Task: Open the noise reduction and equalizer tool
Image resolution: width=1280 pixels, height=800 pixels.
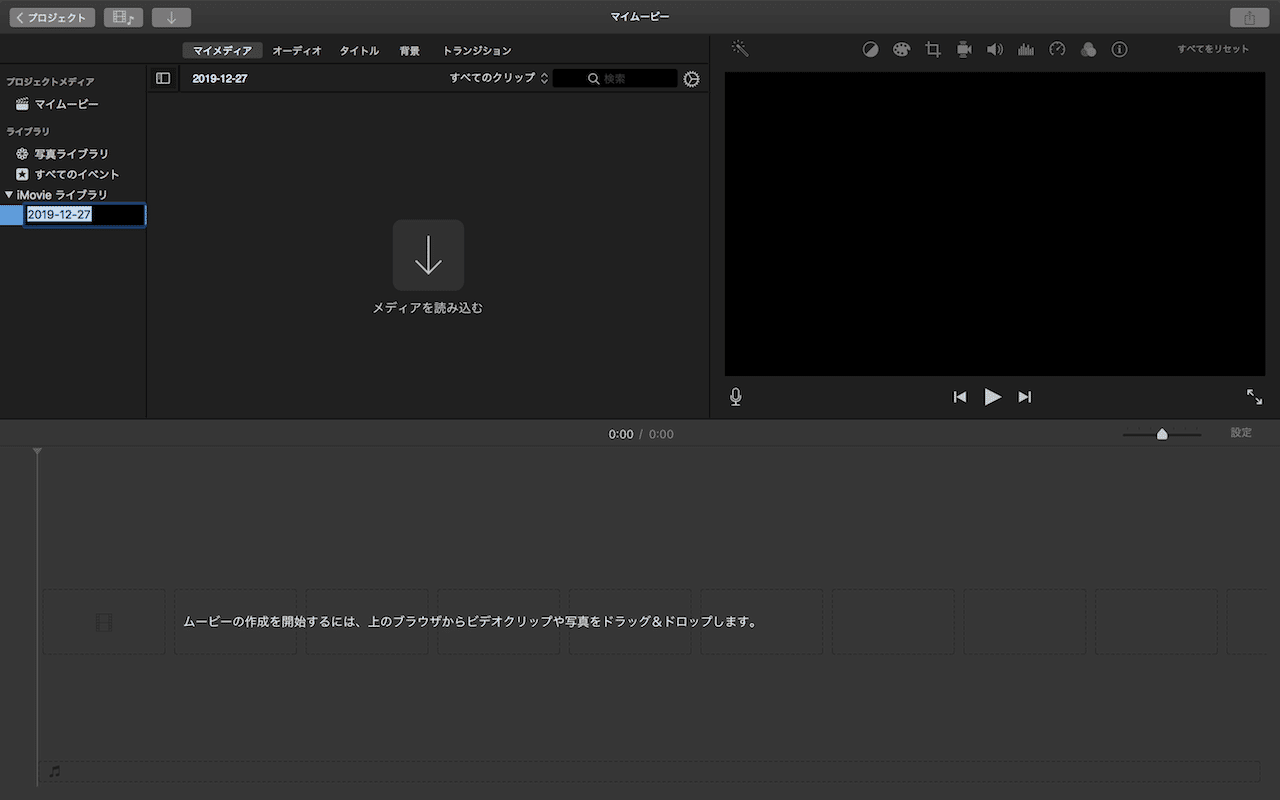Action: (x=1026, y=49)
